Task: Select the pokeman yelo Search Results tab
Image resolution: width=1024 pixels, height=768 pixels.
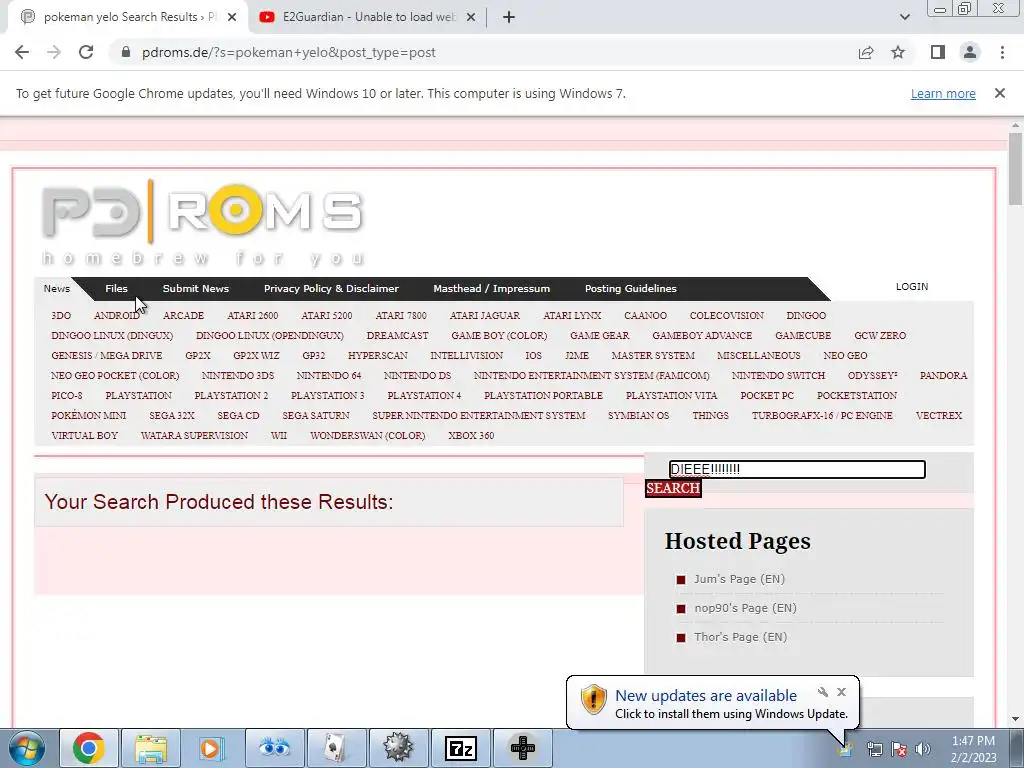Action: [129, 17]
